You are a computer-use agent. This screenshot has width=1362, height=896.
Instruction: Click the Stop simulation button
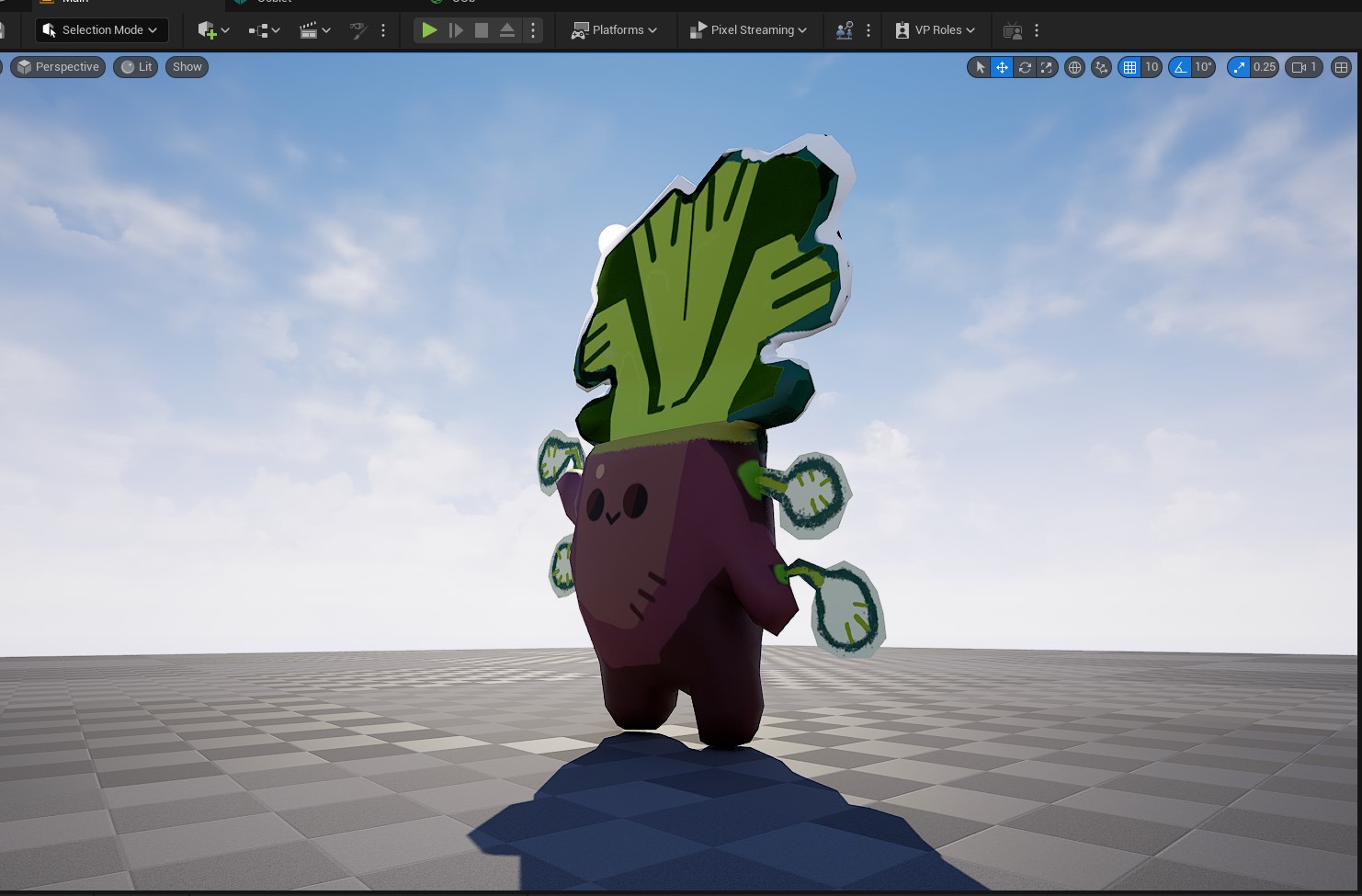(x=481, y=30)
